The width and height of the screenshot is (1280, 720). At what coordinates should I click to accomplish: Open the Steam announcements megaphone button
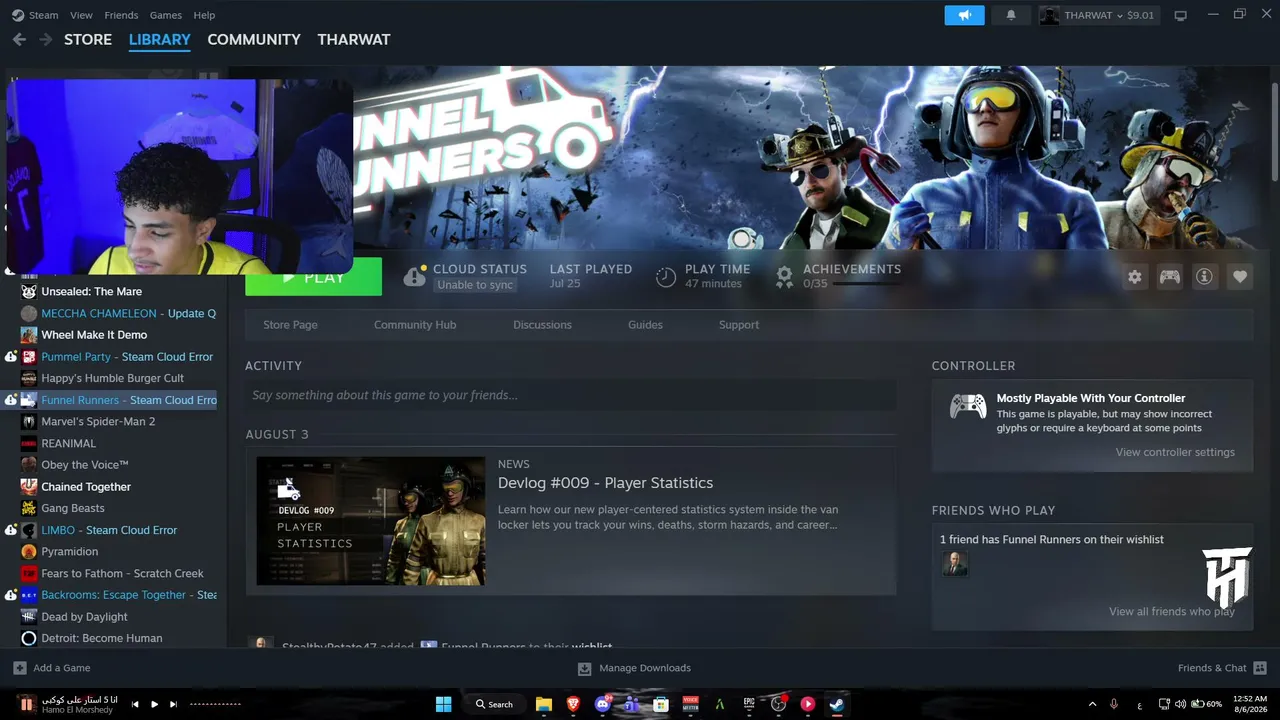pyautogui.click(x=964, y=15)
